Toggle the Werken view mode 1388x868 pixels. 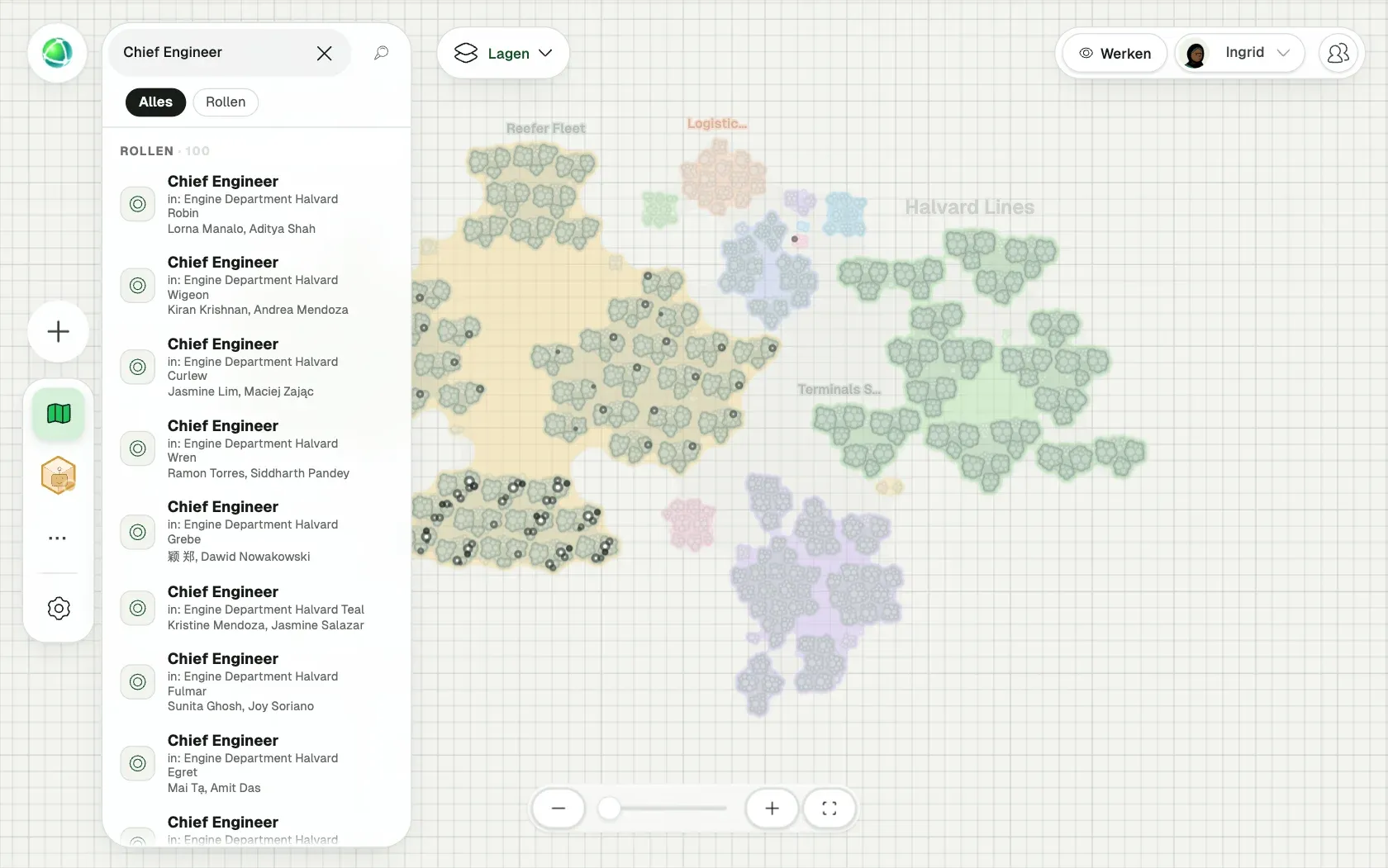(x=1115, y=53)
